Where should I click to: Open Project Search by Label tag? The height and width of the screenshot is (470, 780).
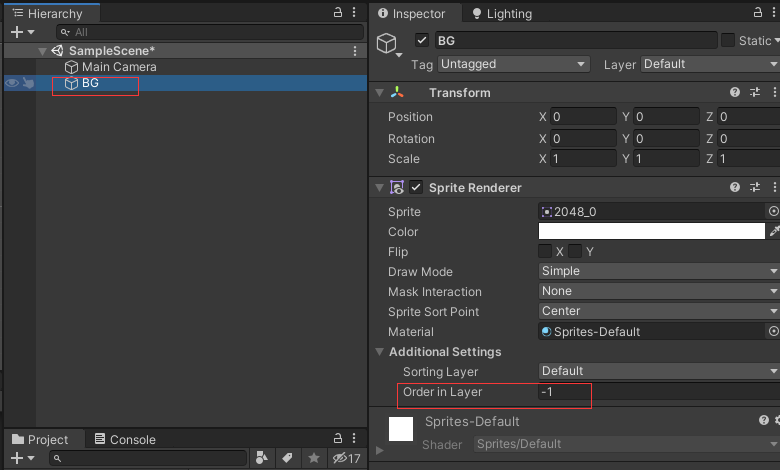(x=287, y=458)
